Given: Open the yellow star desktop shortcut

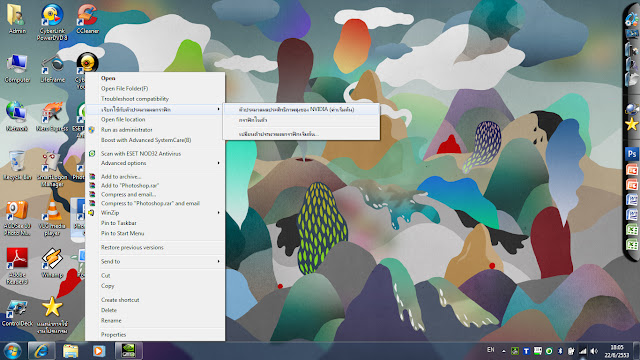Looking at the screenshot, I should pyautogui.click(x=52, y=316).
